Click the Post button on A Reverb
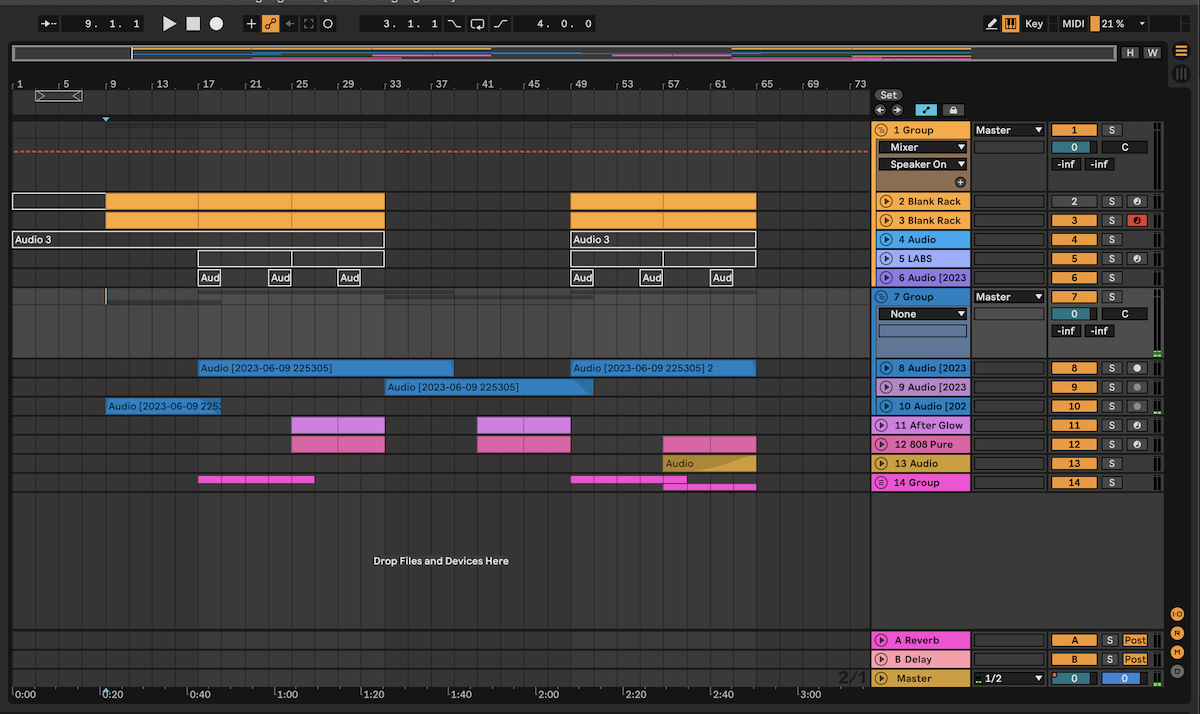This screenshot has height=714, width=1200. point(1135,640)
